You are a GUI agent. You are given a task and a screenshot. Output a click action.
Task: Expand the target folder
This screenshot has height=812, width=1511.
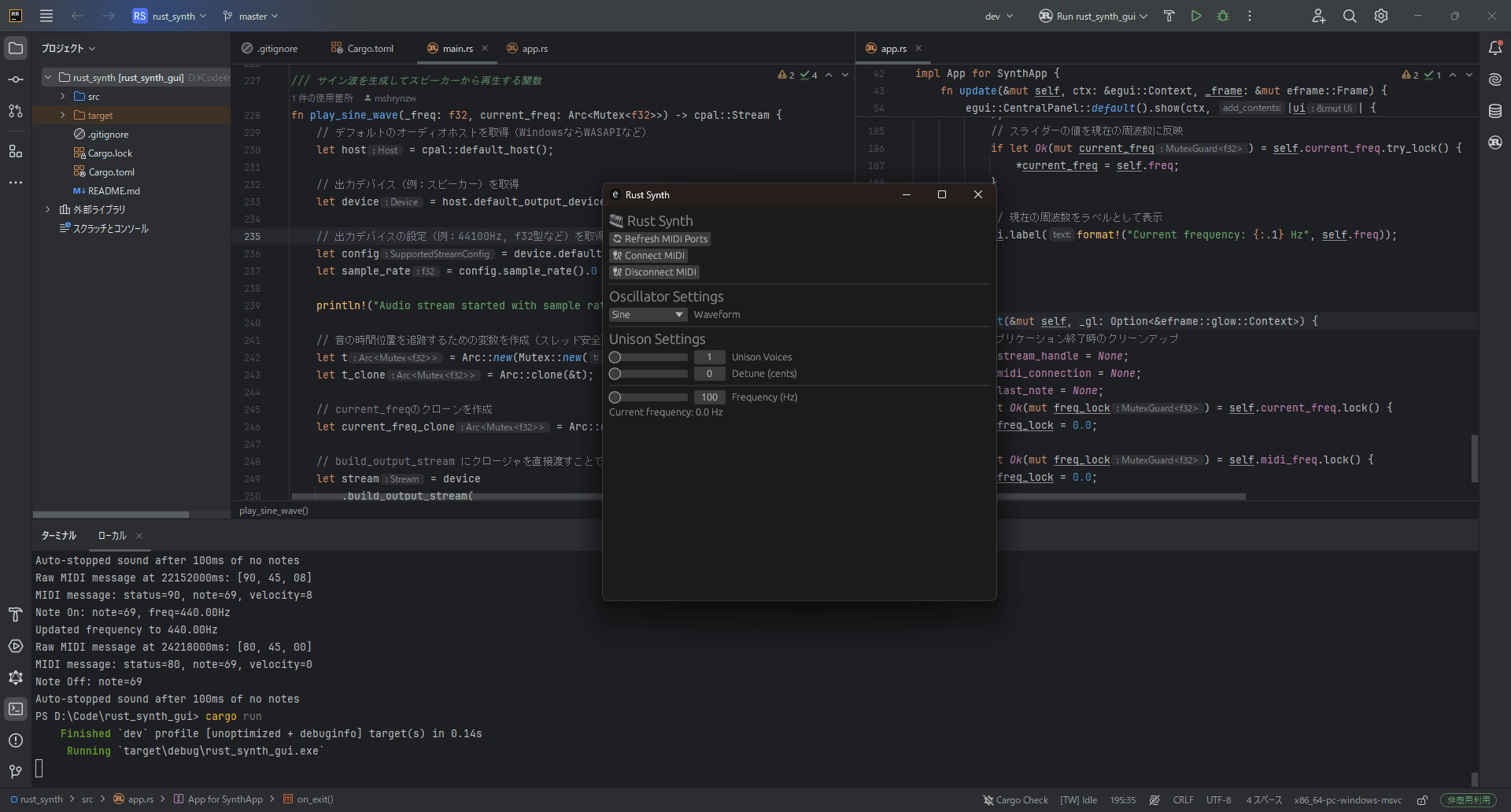pos(63,115)
